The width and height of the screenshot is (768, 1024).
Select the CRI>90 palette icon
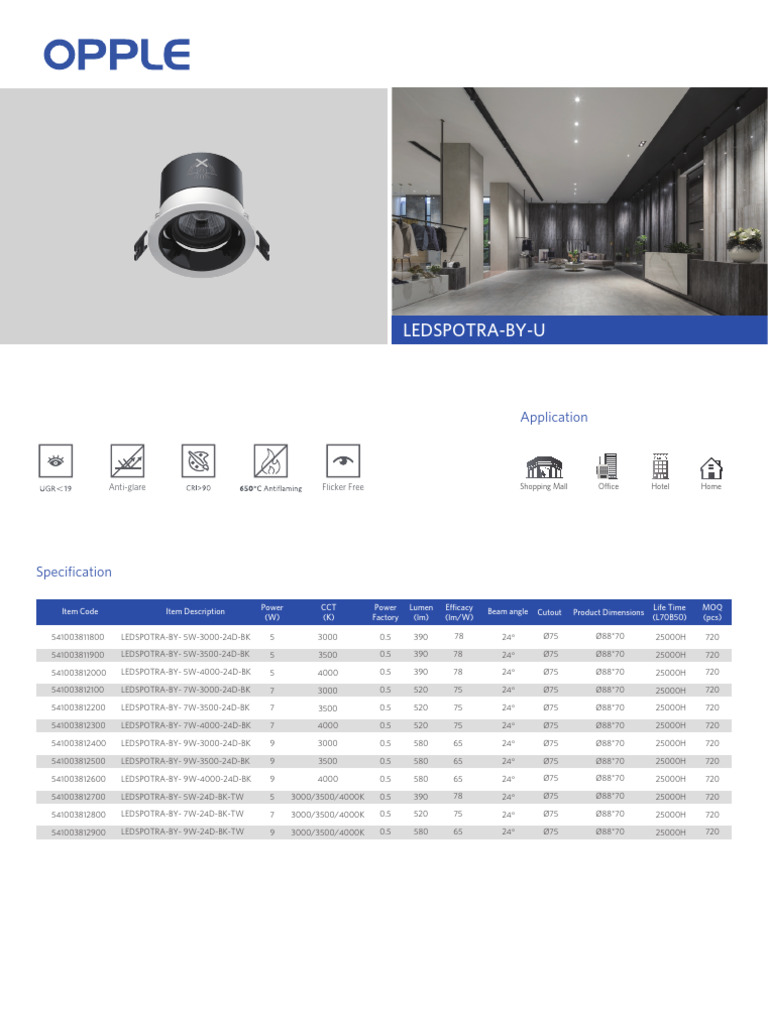pos(199,461)
